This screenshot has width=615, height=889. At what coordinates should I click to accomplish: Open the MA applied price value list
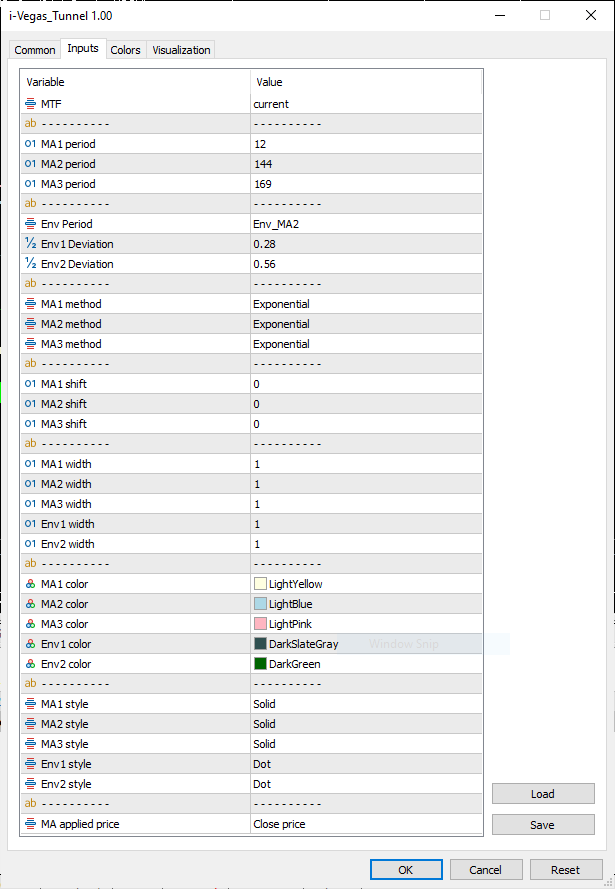(366, 824)
